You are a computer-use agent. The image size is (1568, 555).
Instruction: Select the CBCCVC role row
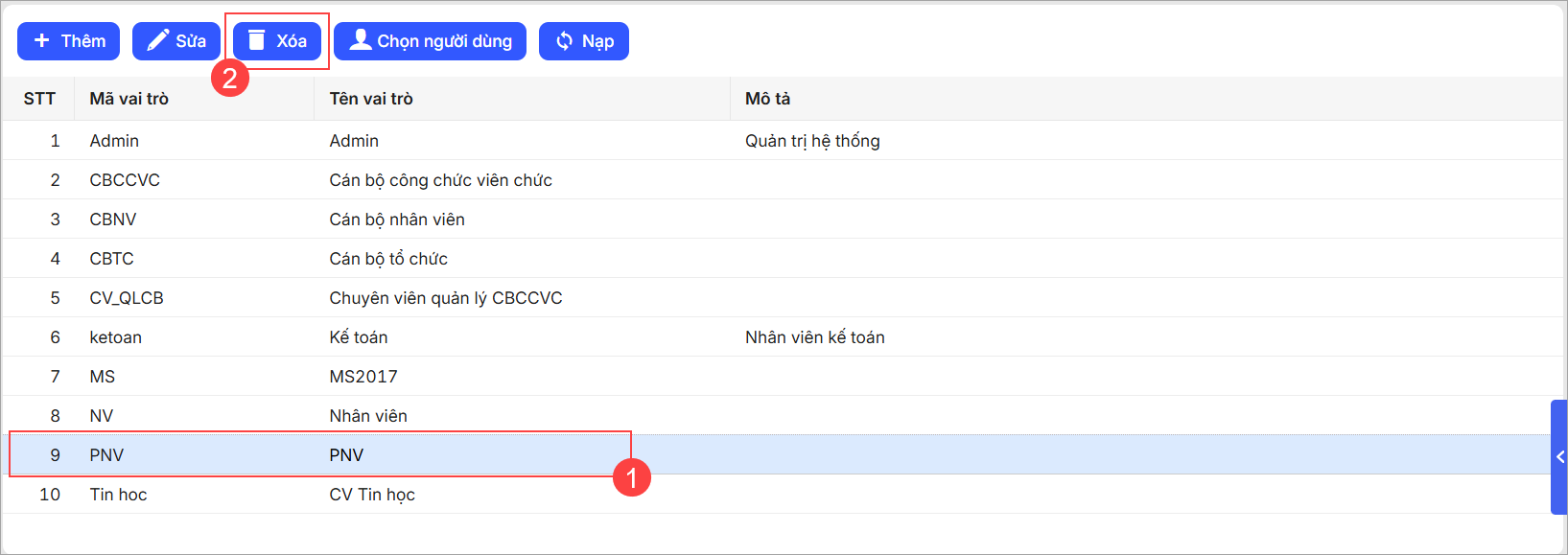tap(125, 180)
